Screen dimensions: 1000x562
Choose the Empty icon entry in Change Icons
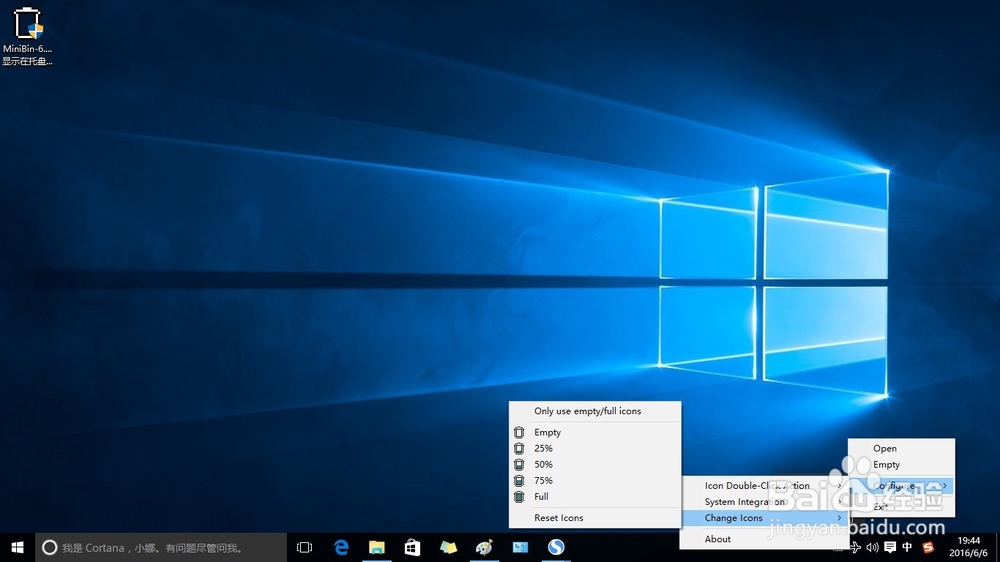point(595,432)
